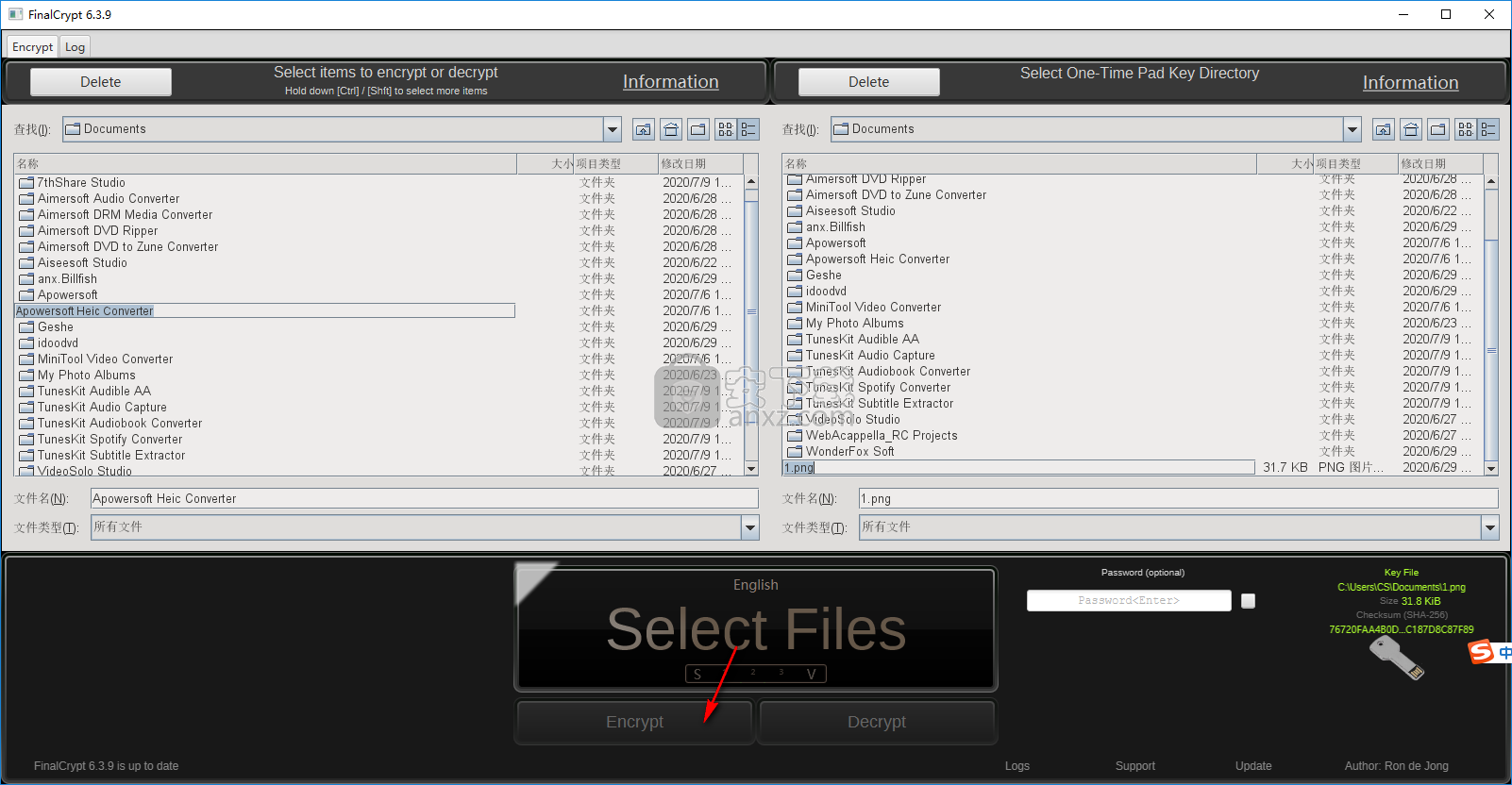Click the Decrypt button
The width and height of the screenshot is (1512, 785).
pyautogui.click(x=877, y=722)
